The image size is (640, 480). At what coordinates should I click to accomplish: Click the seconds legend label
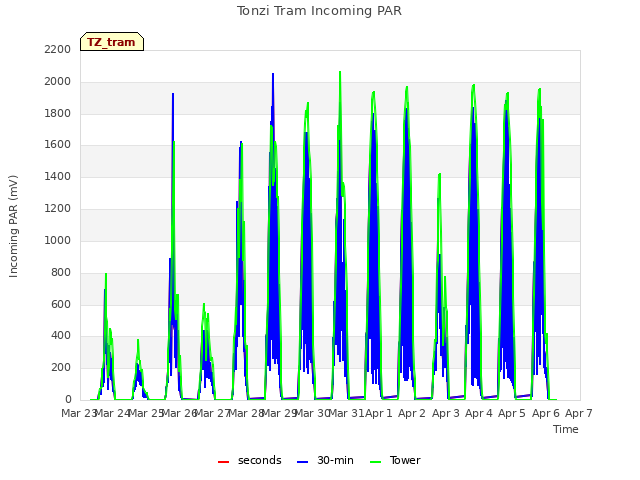tap(260, 460)
